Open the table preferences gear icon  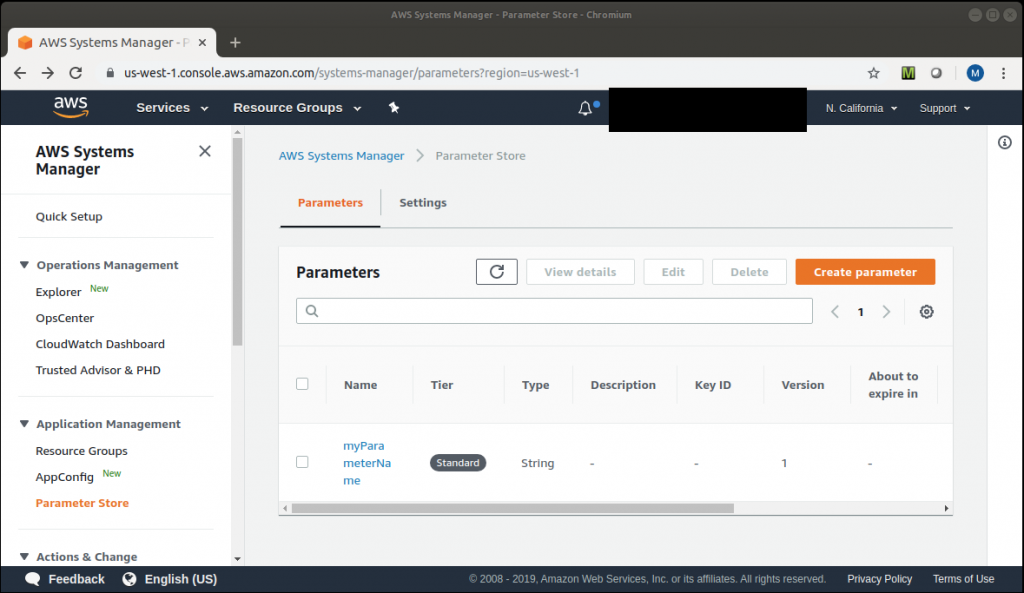coord(926,312)
